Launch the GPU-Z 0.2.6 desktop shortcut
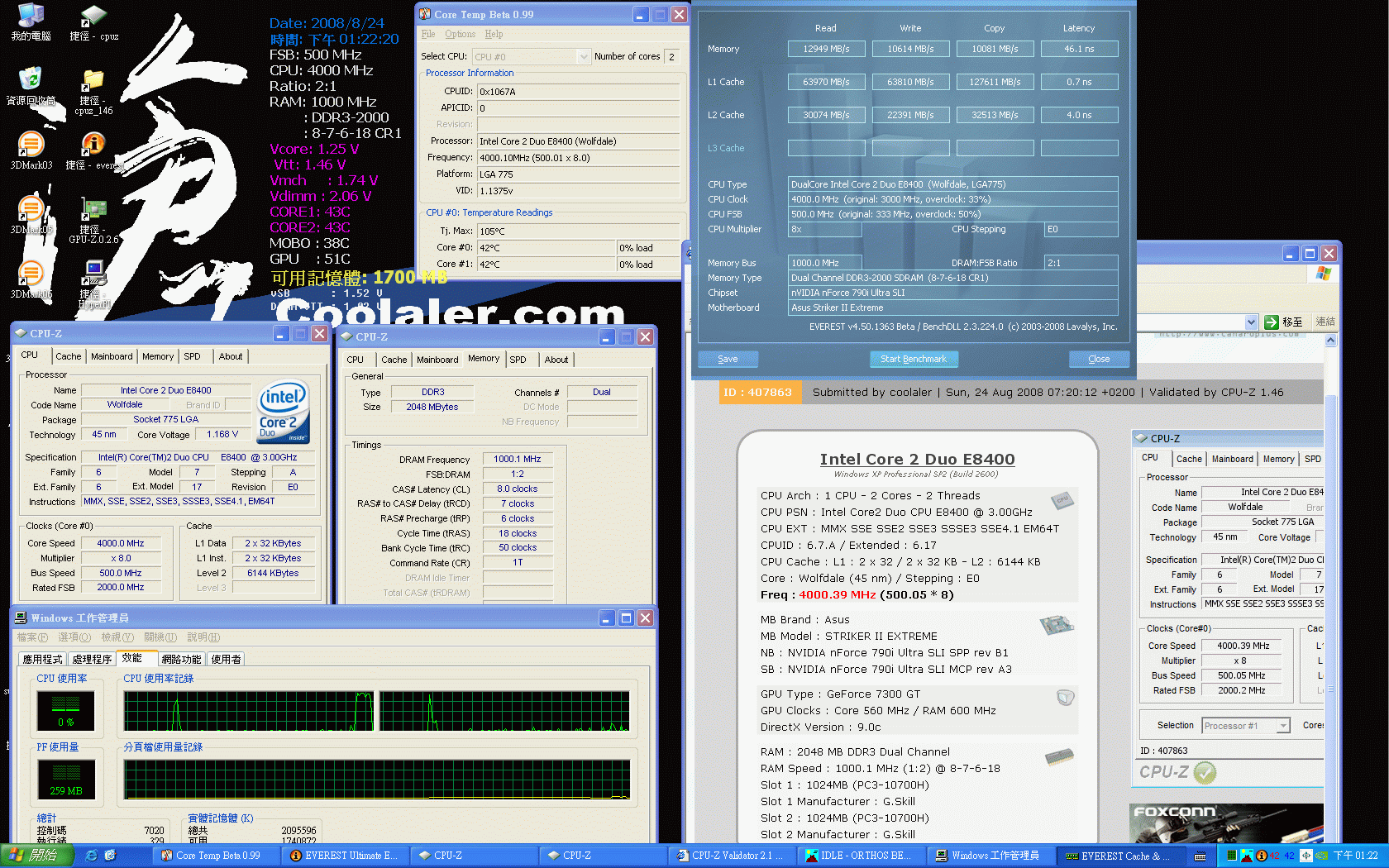The height and width of the screenshot is (868, 1389). [93, 220]
